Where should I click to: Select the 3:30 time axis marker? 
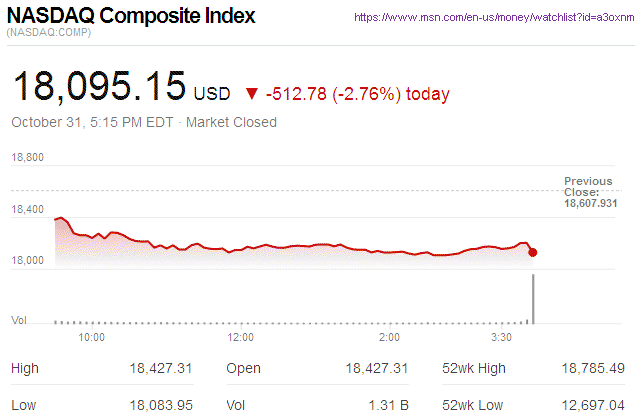tap(503, 338)
